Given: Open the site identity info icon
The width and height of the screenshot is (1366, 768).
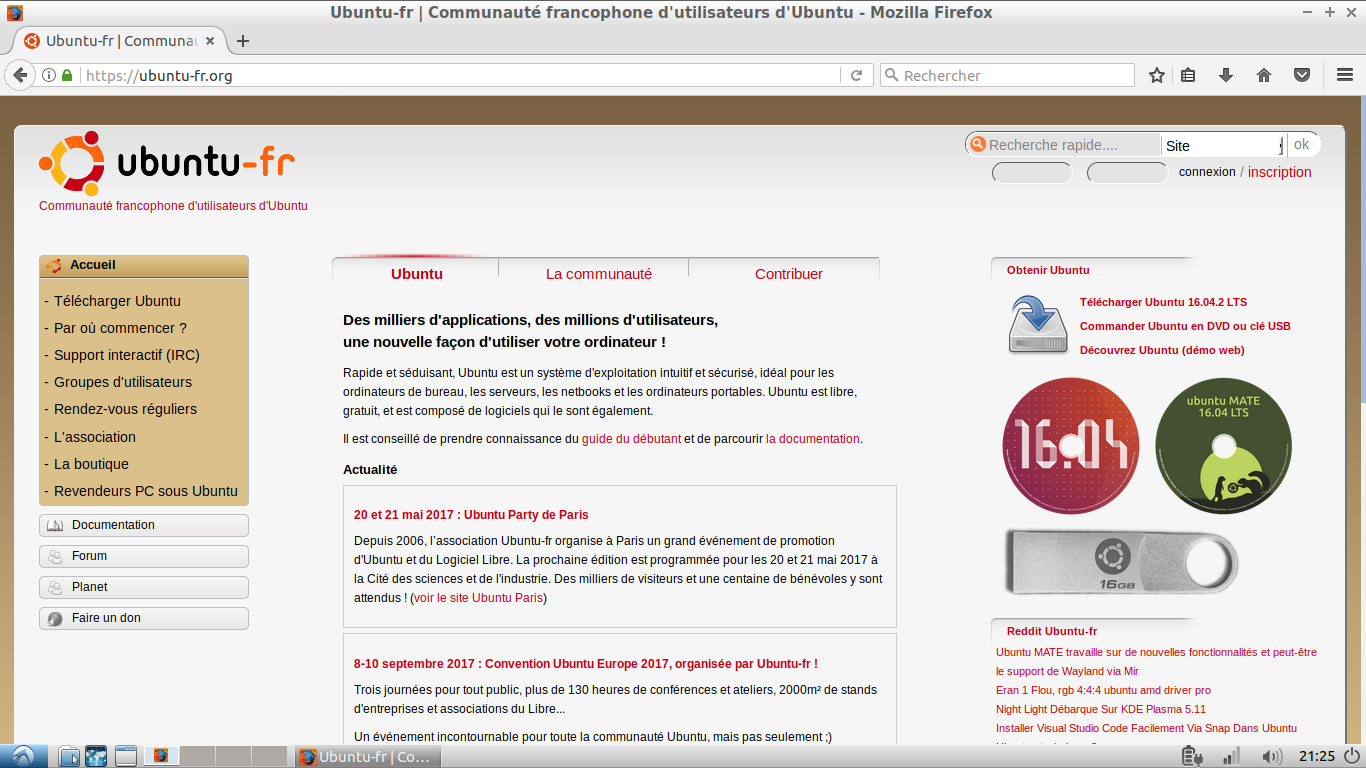Looking at the screenshot, I should point(49,75).
